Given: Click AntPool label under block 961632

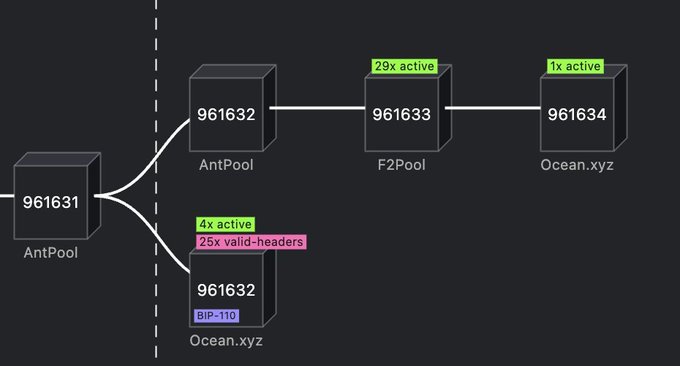Looking at the screenshot, I should tap(226, 165).
